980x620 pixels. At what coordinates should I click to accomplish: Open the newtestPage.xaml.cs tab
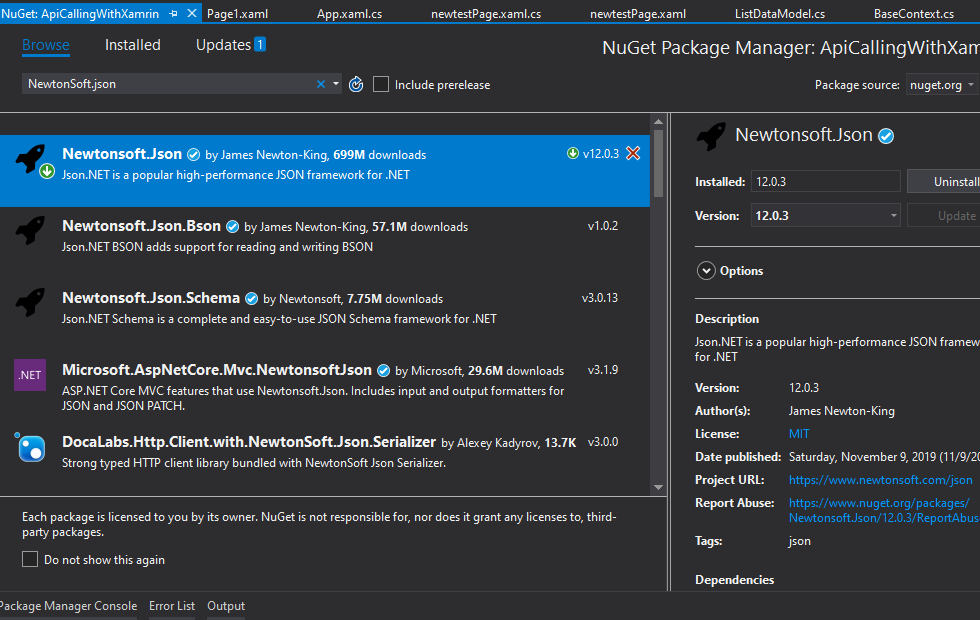pyautogui.click(x=486, y=14)
